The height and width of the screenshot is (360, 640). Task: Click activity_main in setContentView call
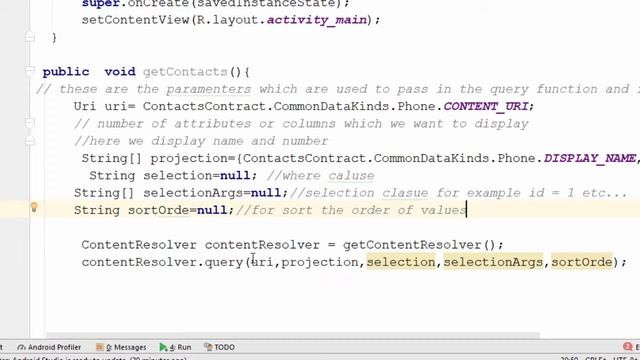pos(317,20)
